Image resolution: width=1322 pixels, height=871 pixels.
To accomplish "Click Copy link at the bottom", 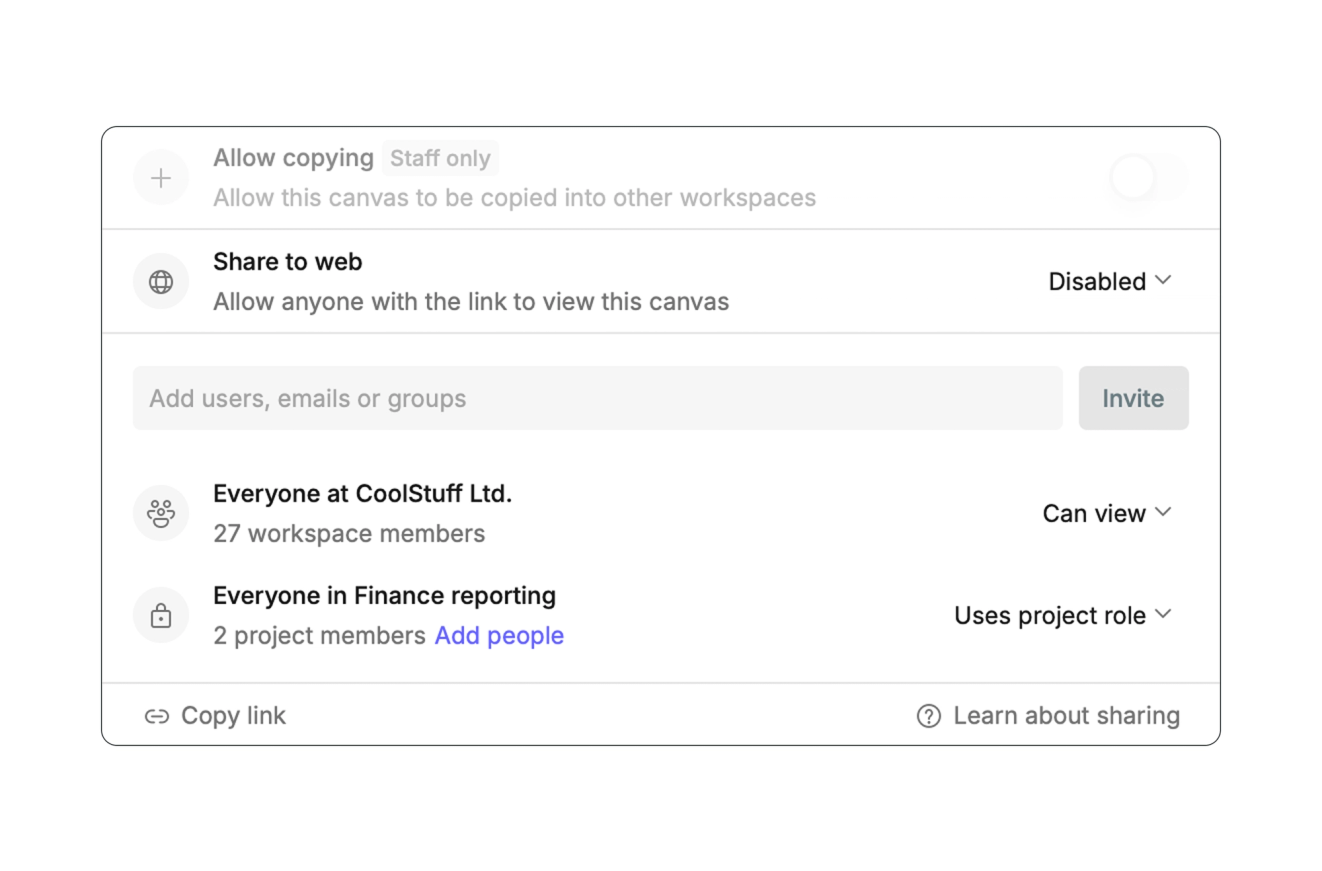I will click(233, 715).
